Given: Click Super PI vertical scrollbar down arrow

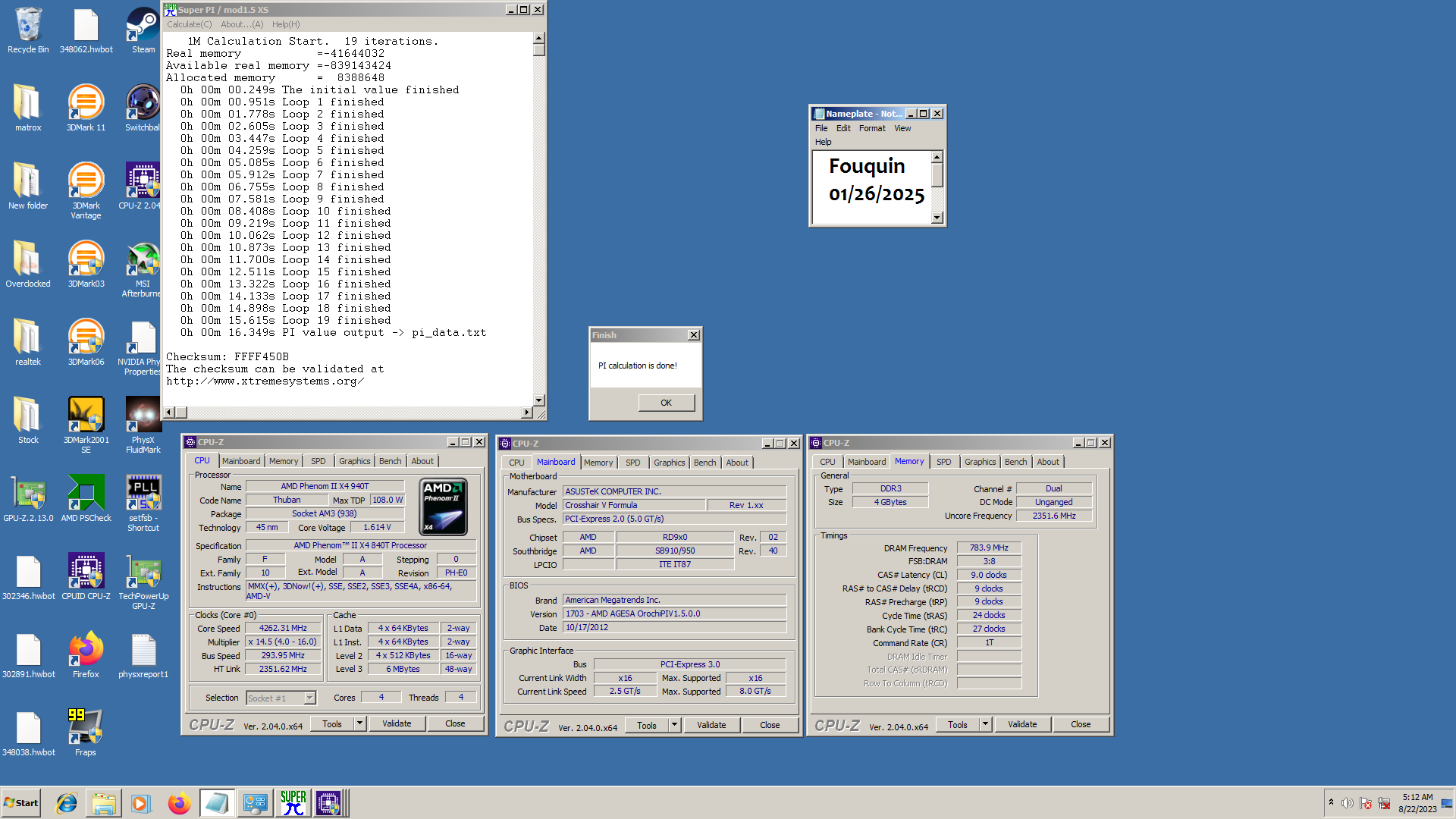Looking at the screenshot, I should pyautogui.click(x=539, y=400).
